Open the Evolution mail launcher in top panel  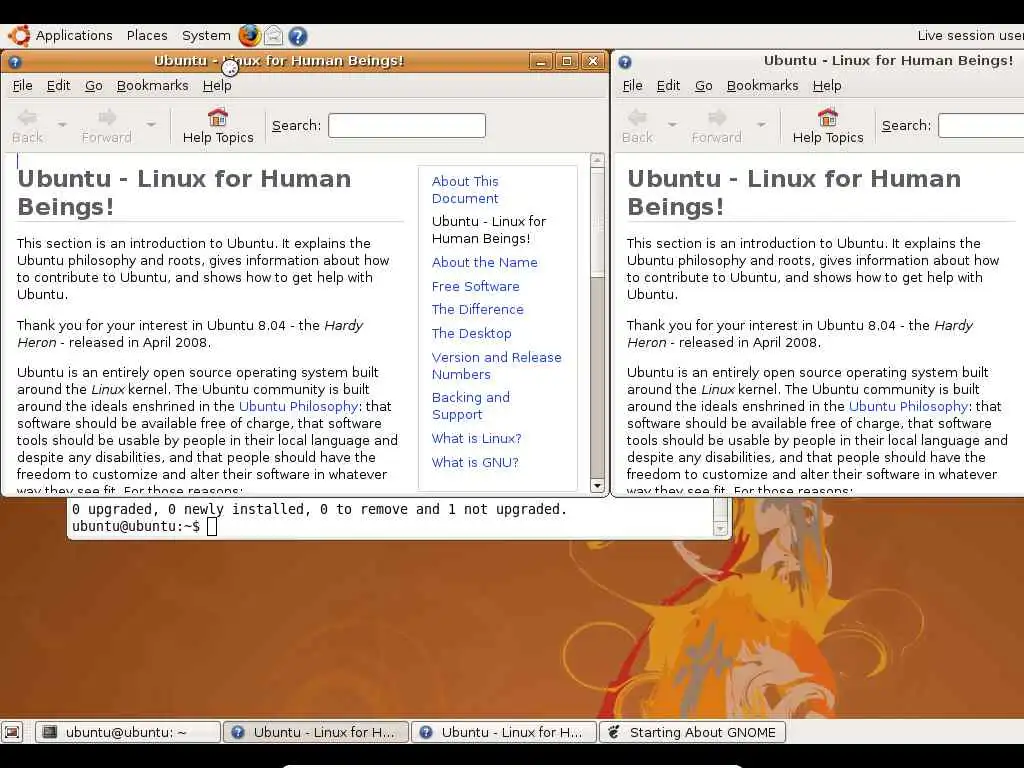coord(274,36)
